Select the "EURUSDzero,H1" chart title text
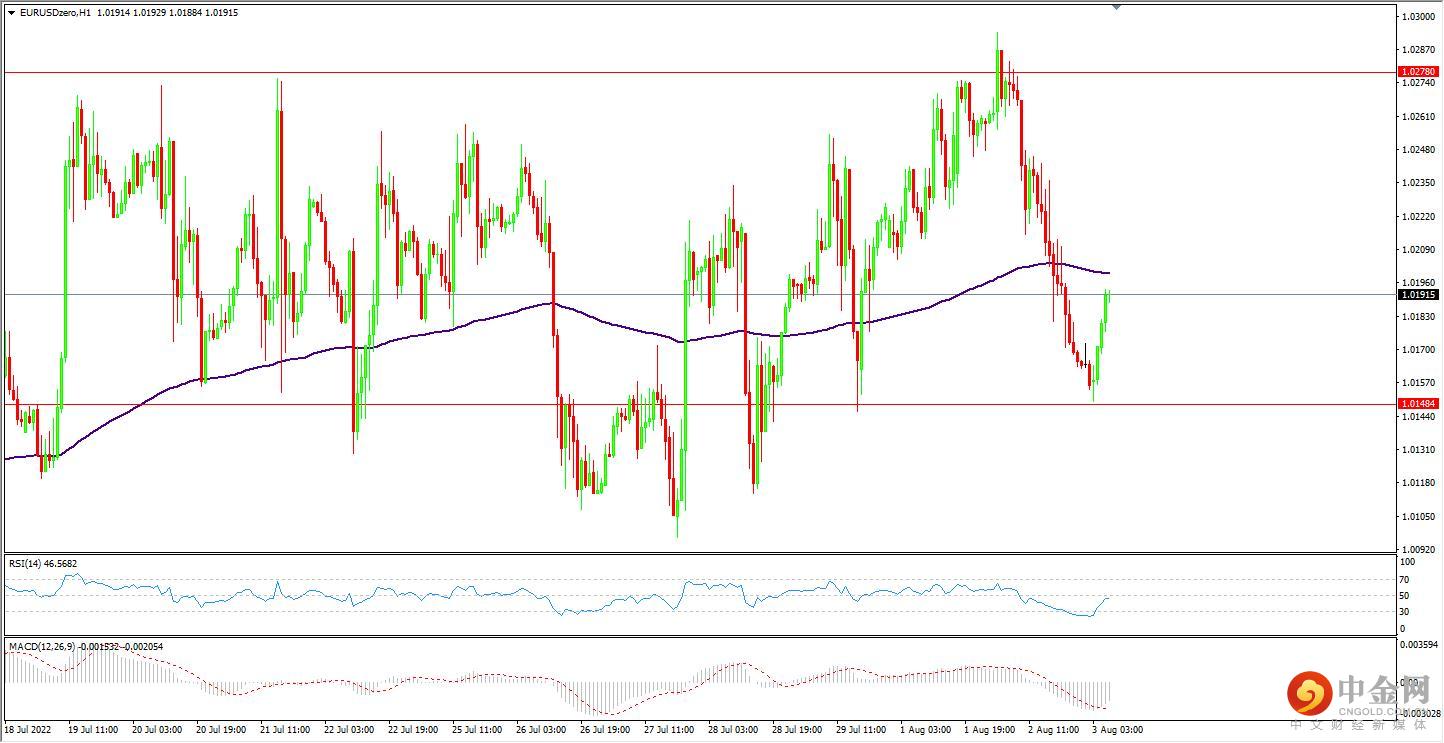 click(x=56, y=13)
